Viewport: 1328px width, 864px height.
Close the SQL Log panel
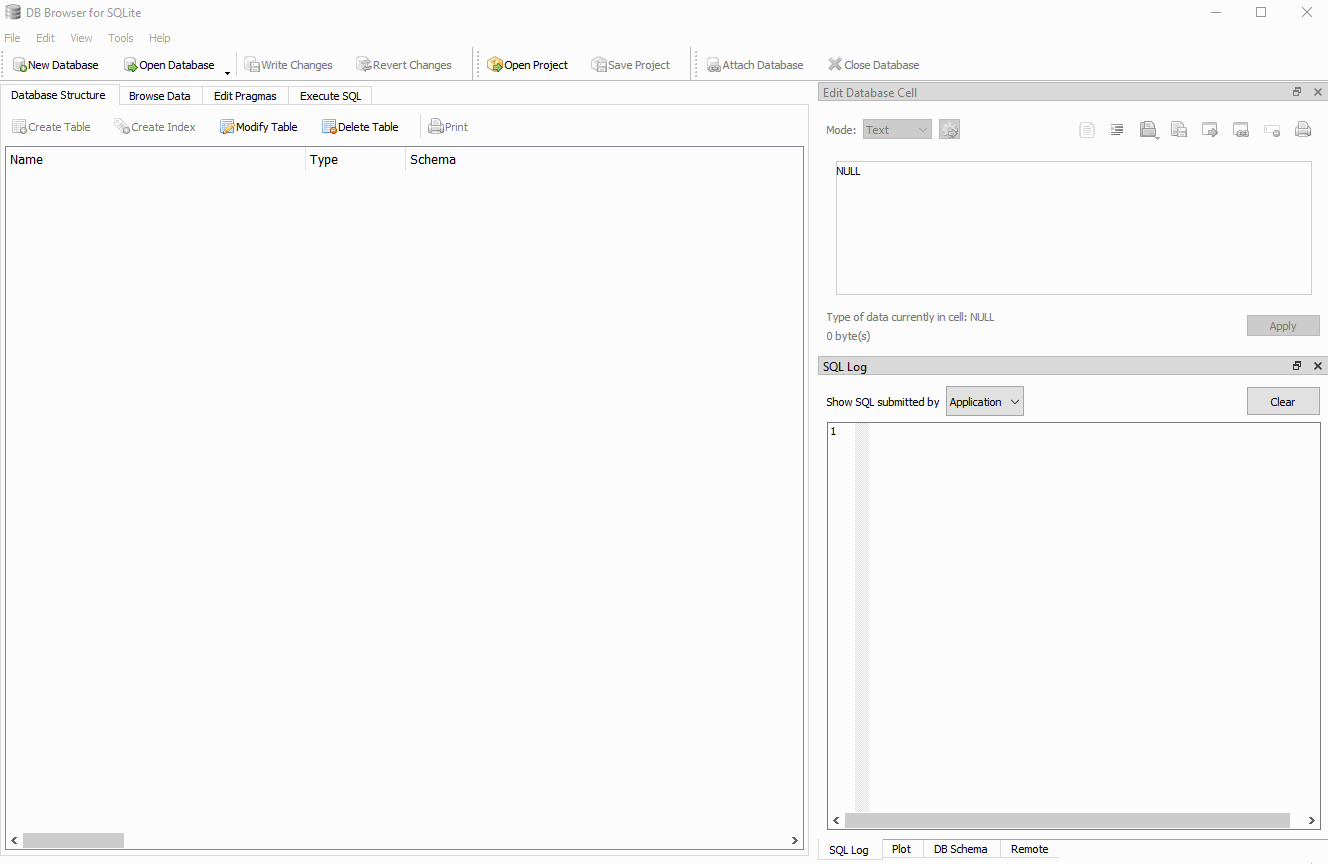pyautogui.click(x=1318, y=366)
